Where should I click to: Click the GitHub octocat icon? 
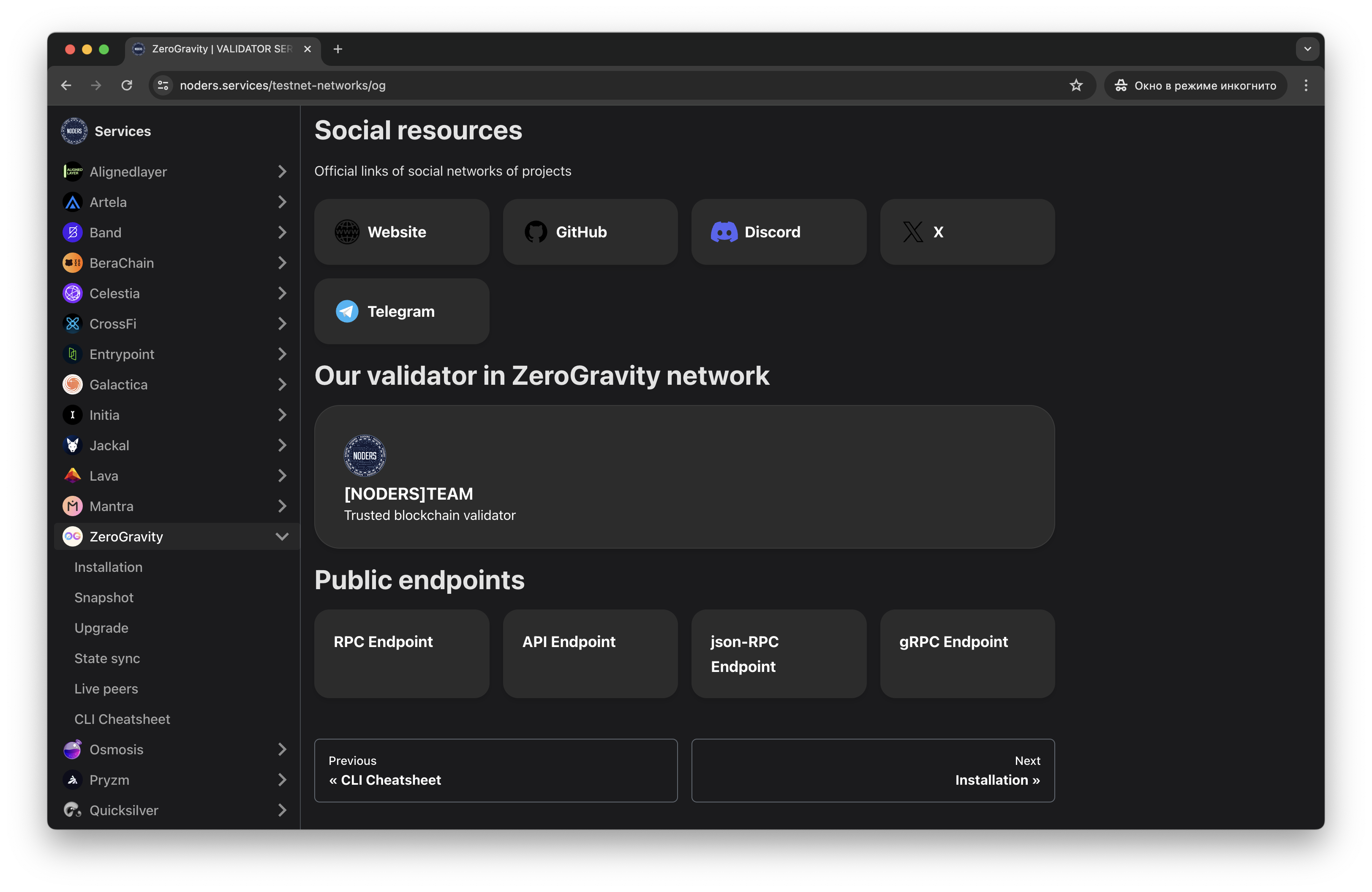pos(536,232)
